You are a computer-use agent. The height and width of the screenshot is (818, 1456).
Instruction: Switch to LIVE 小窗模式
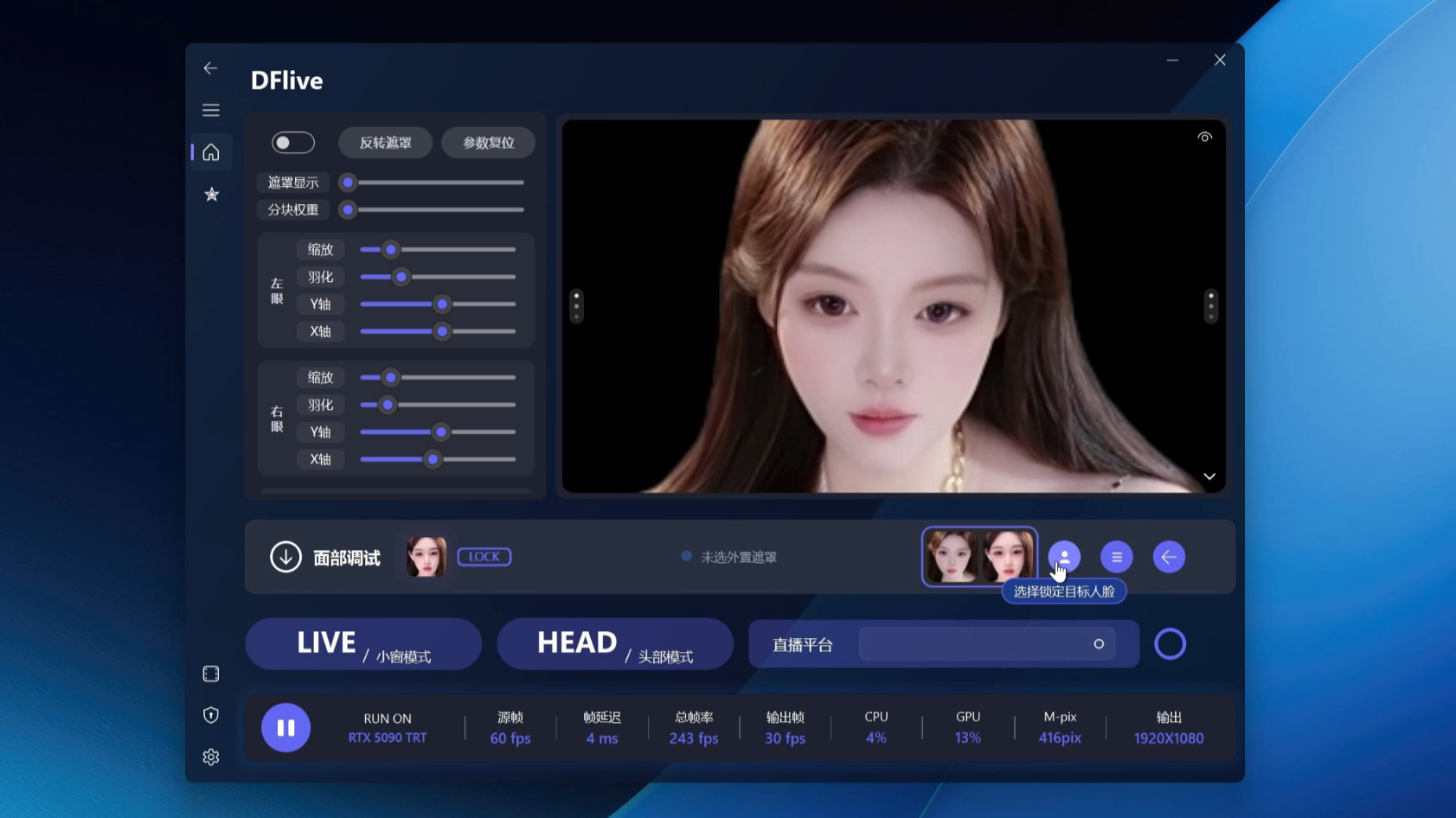point(363,643)
